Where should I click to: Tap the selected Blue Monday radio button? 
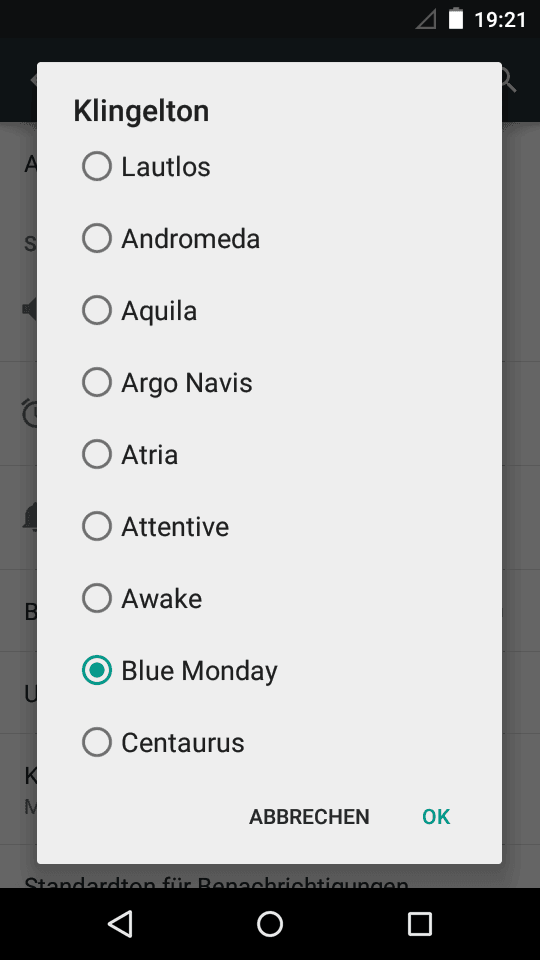pos(97,670)
